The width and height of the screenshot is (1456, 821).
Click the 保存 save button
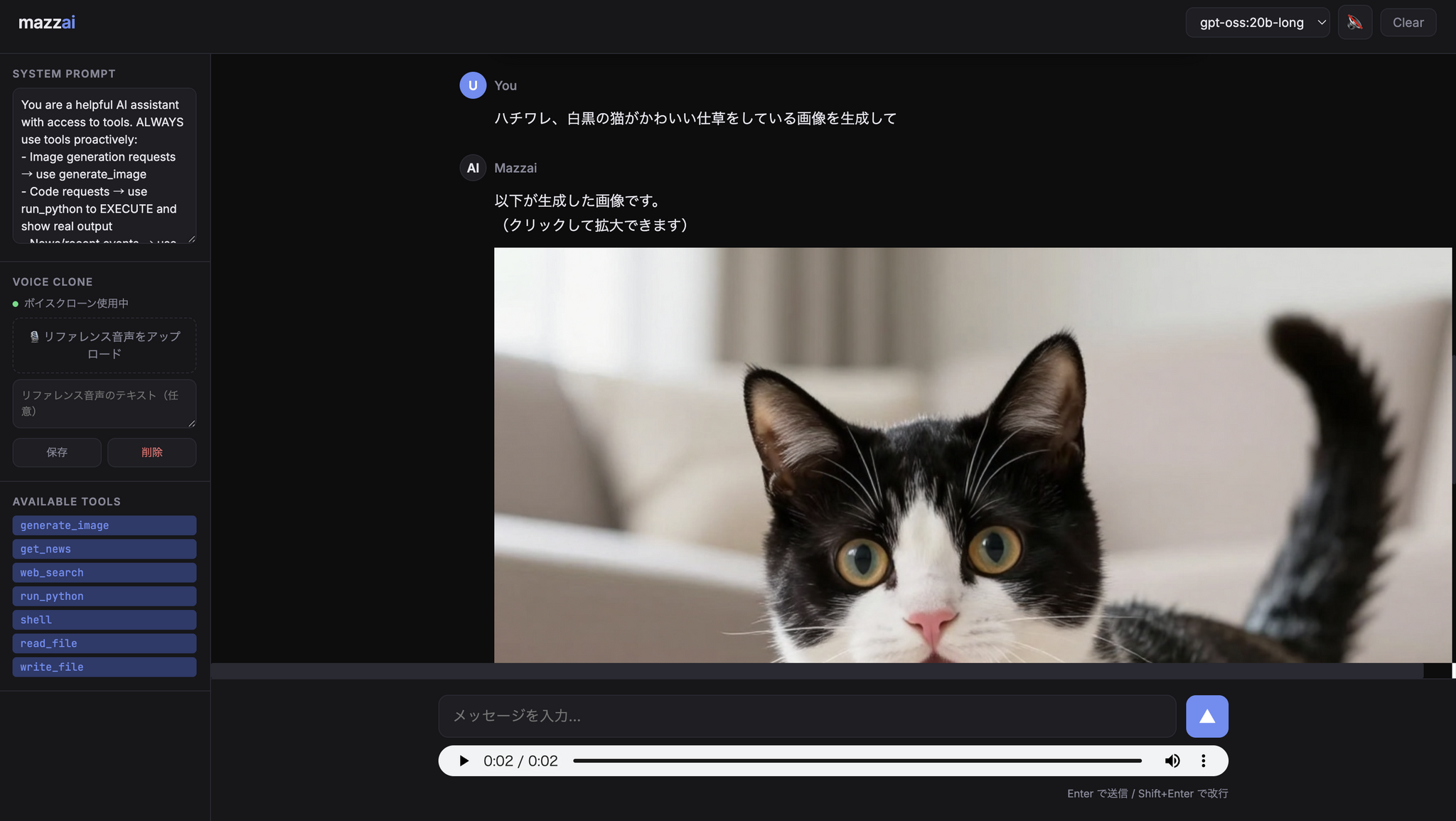click(x=57, y=452)
